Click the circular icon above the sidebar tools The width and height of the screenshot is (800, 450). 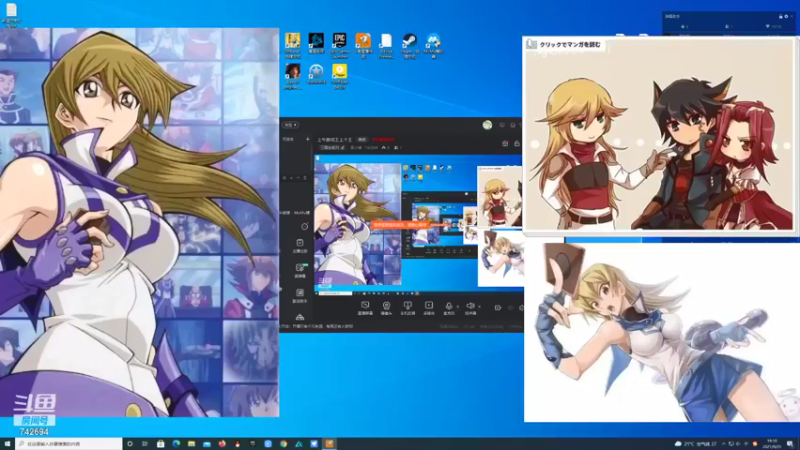(x=304, y=227)
